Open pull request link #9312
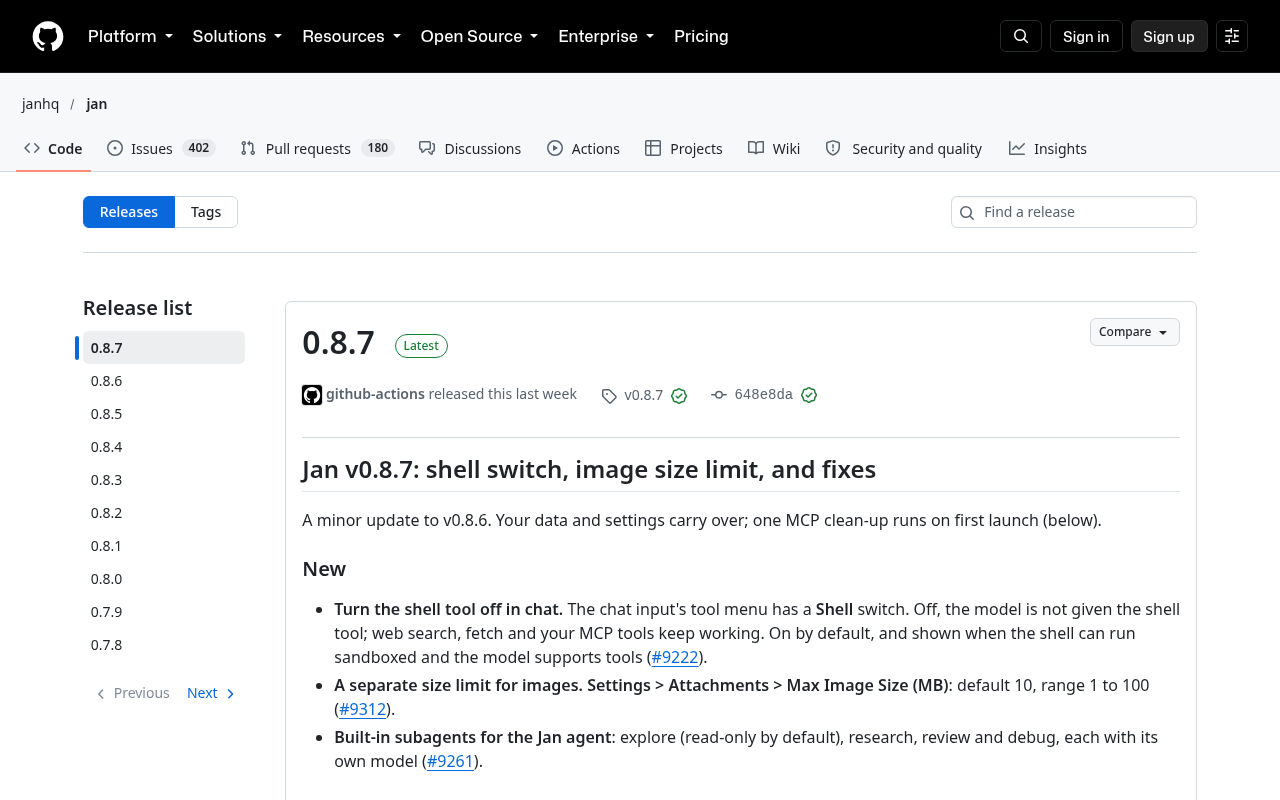Screen dimensions: 1280x800 click(x=363, y=709)
